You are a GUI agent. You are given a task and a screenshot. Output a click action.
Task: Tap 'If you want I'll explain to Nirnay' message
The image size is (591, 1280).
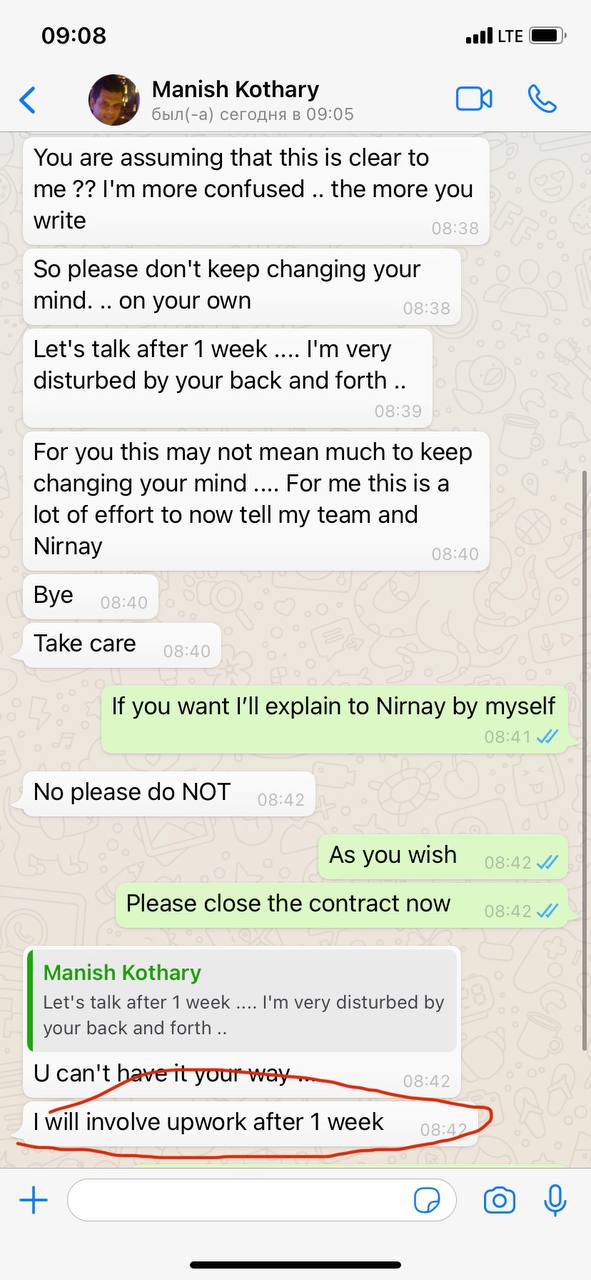pyautogui.click(x=334, y=720)
